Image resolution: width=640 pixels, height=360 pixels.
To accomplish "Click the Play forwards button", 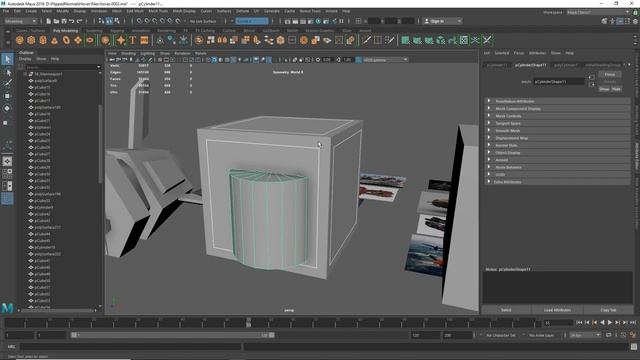I will (x=610, y=322).
